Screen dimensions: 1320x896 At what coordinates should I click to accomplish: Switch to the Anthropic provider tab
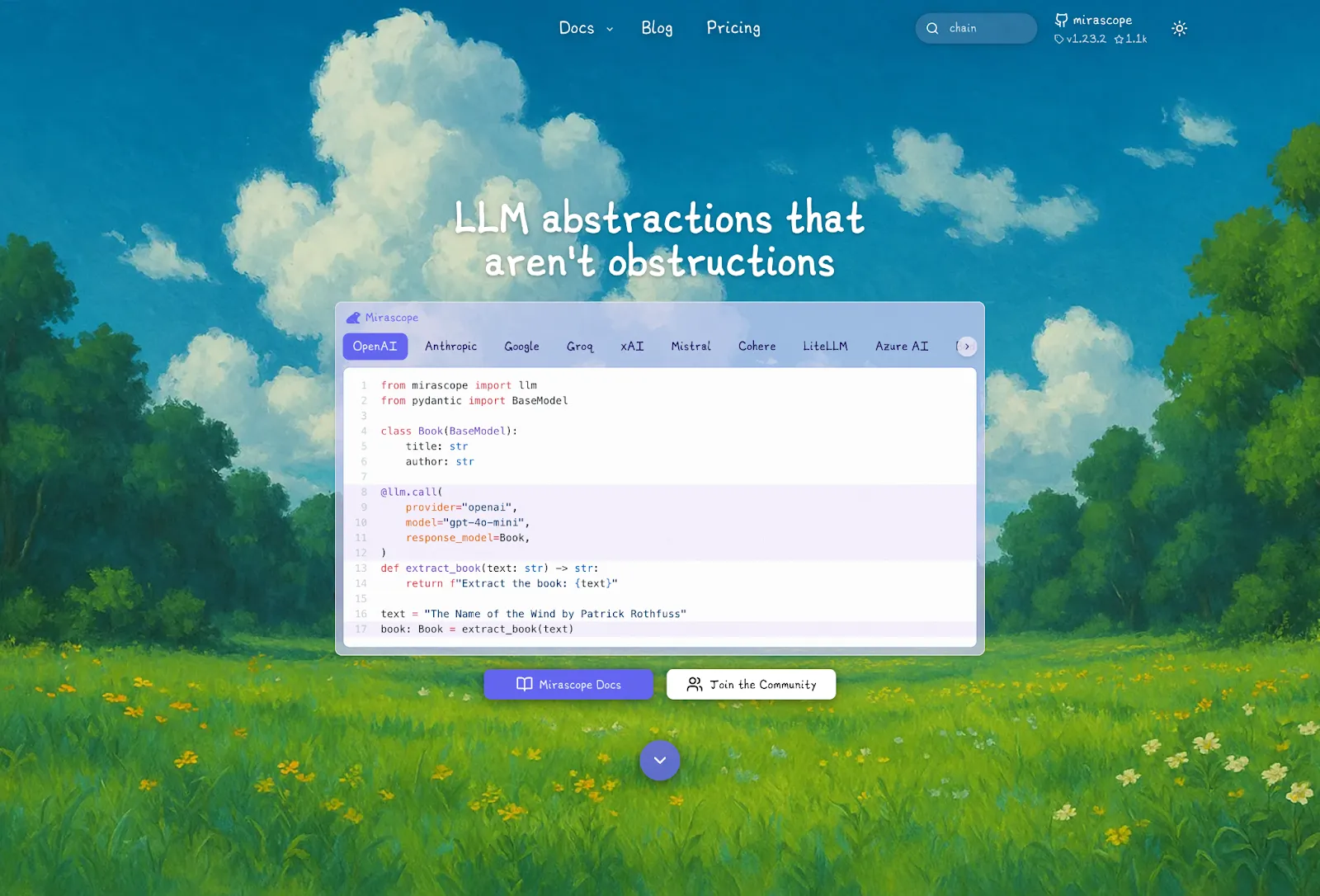click(451, 347)
